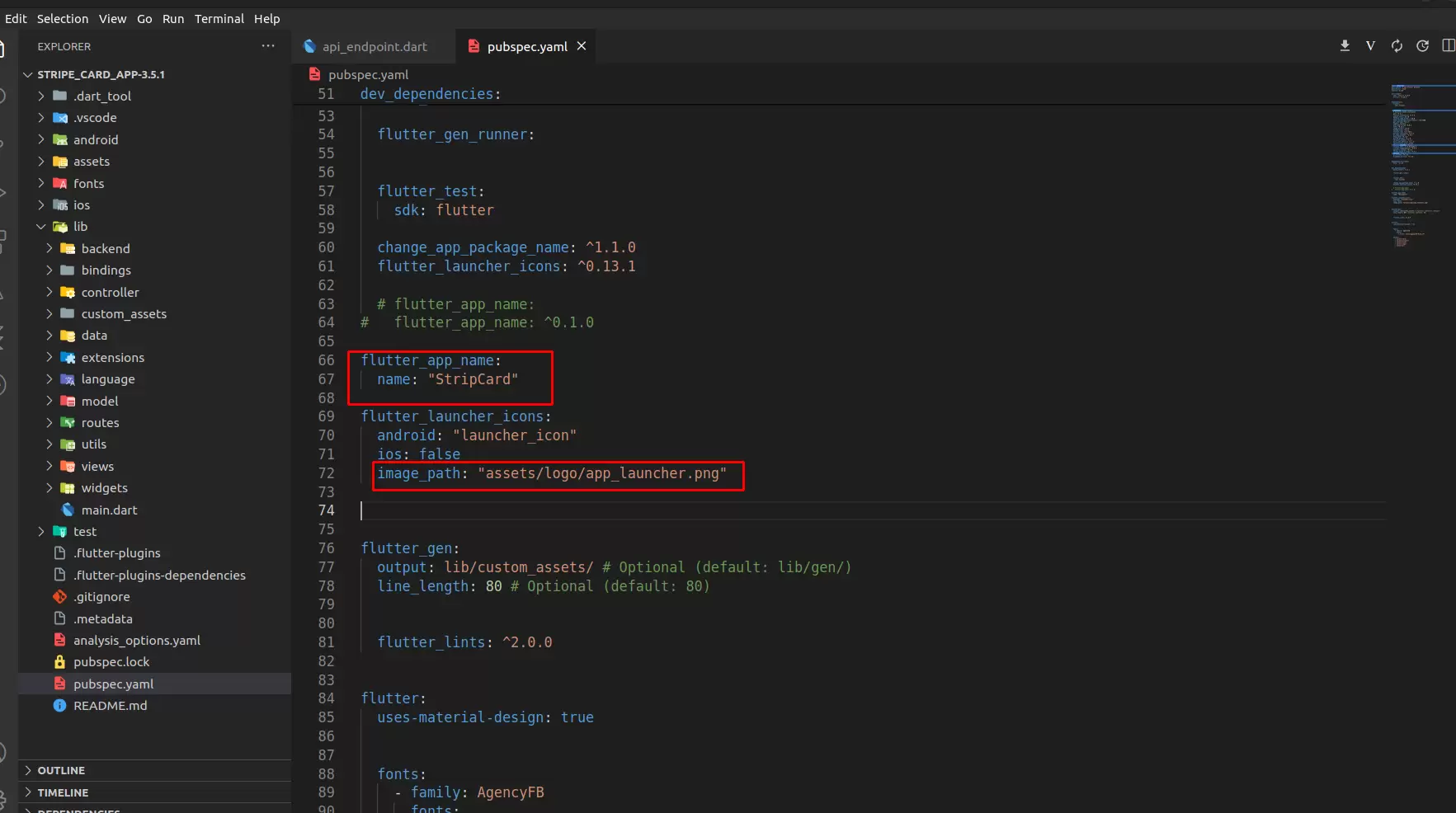The image size is (1456, 813).
Task: Click the info icon beside README.md
Action: click(x=60, y=705)
